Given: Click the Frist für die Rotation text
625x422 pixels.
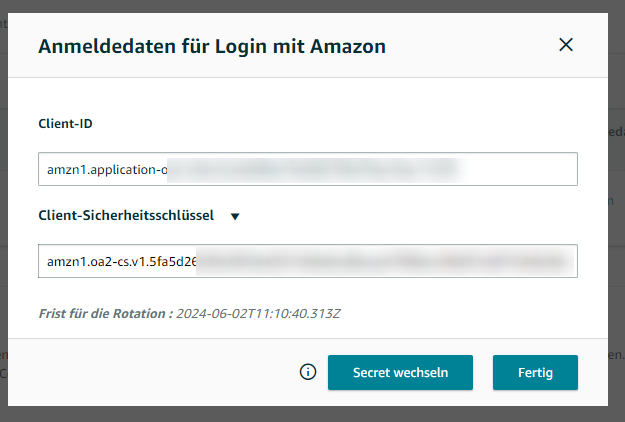Looking at the screenshot, I should click(104, 313).
